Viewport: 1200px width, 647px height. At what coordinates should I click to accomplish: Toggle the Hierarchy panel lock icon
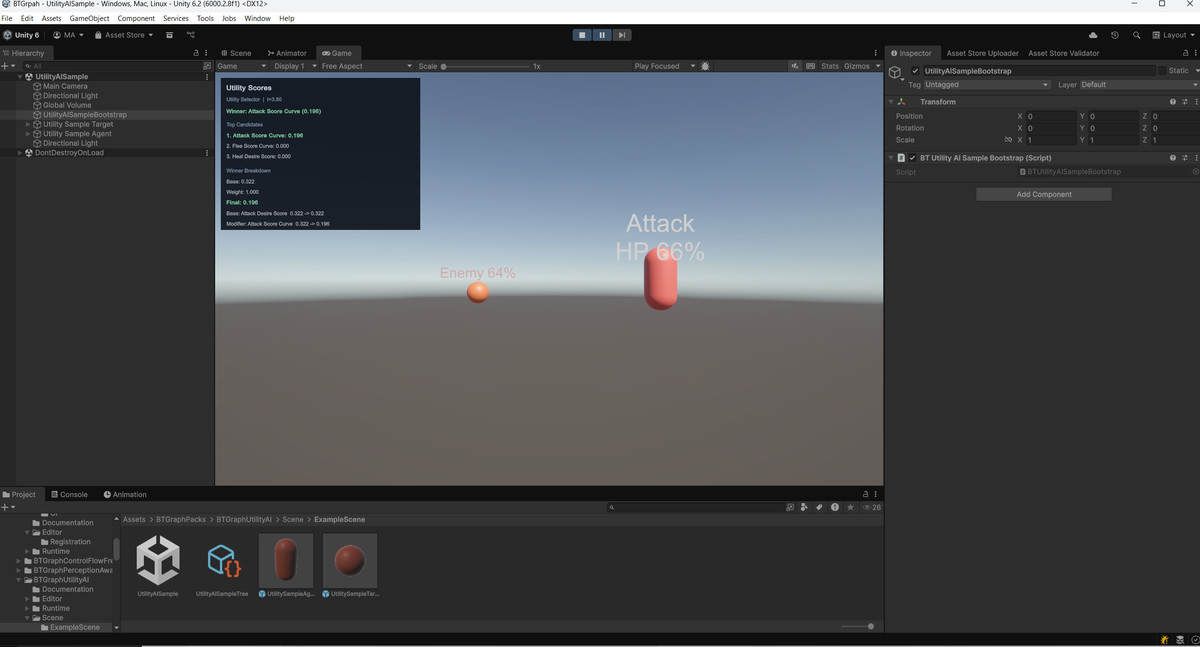(x=196, y=53)
